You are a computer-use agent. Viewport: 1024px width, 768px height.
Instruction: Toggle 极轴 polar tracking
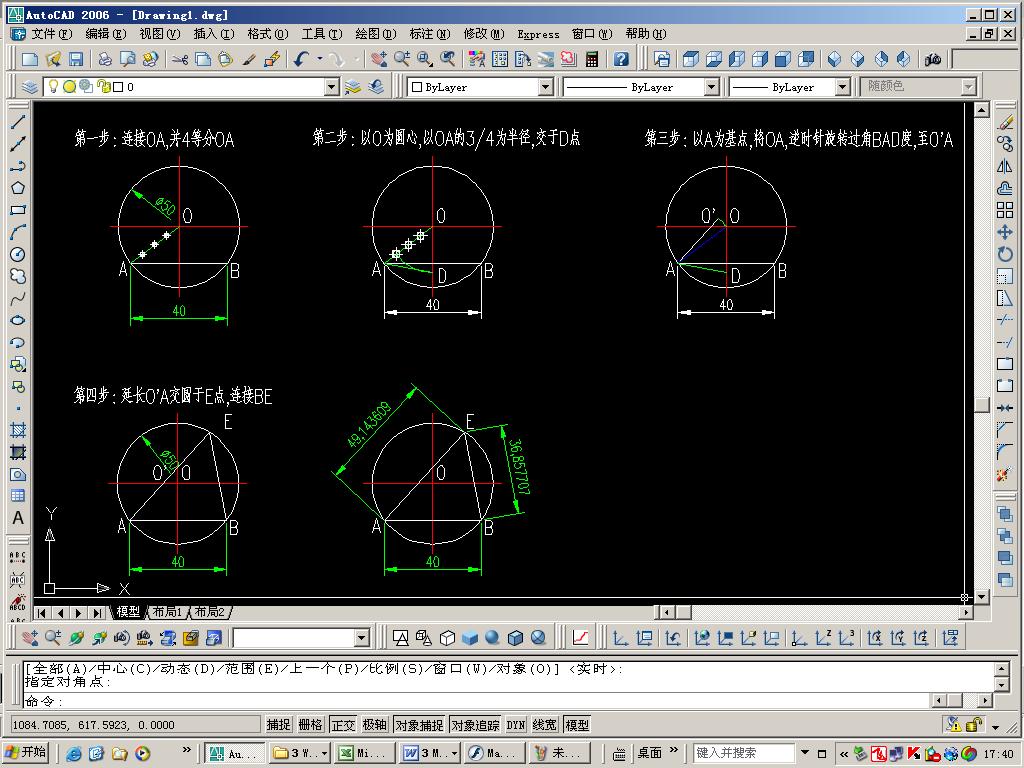(x=375, y=724)
